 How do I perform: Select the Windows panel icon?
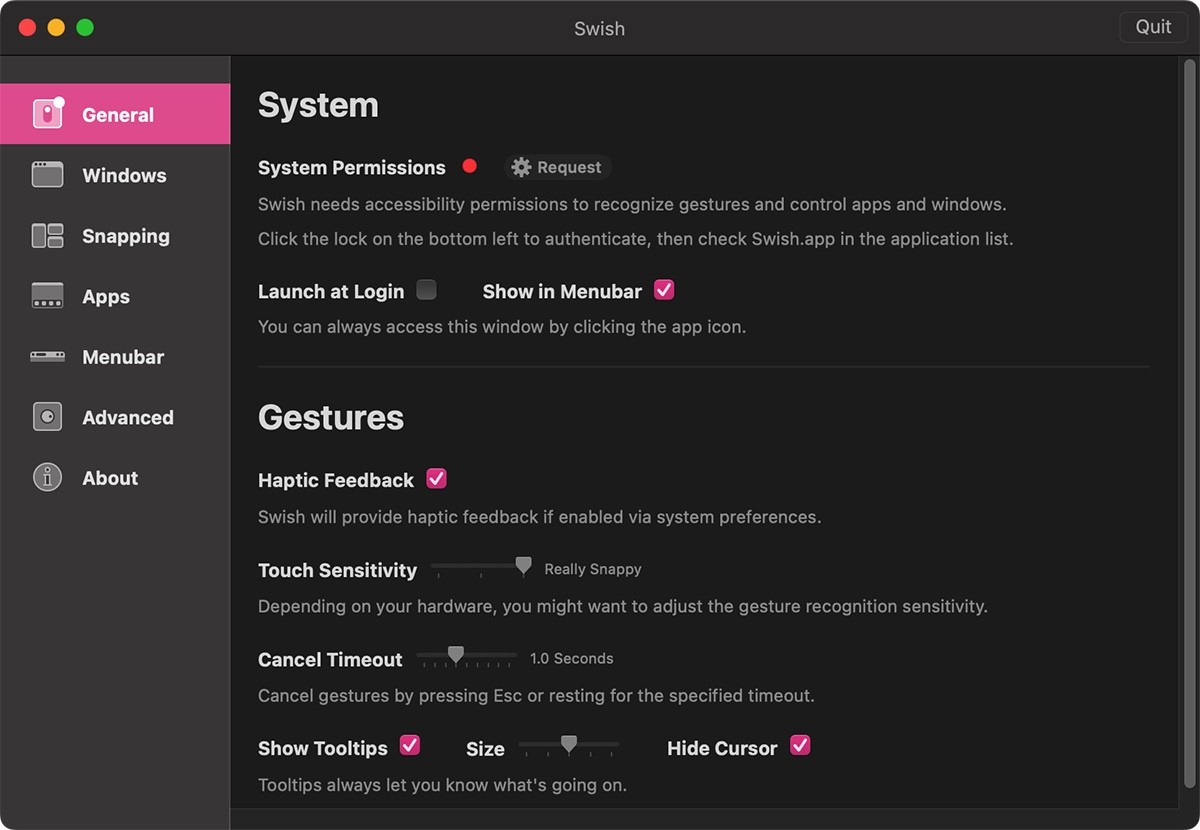point(47,175)
